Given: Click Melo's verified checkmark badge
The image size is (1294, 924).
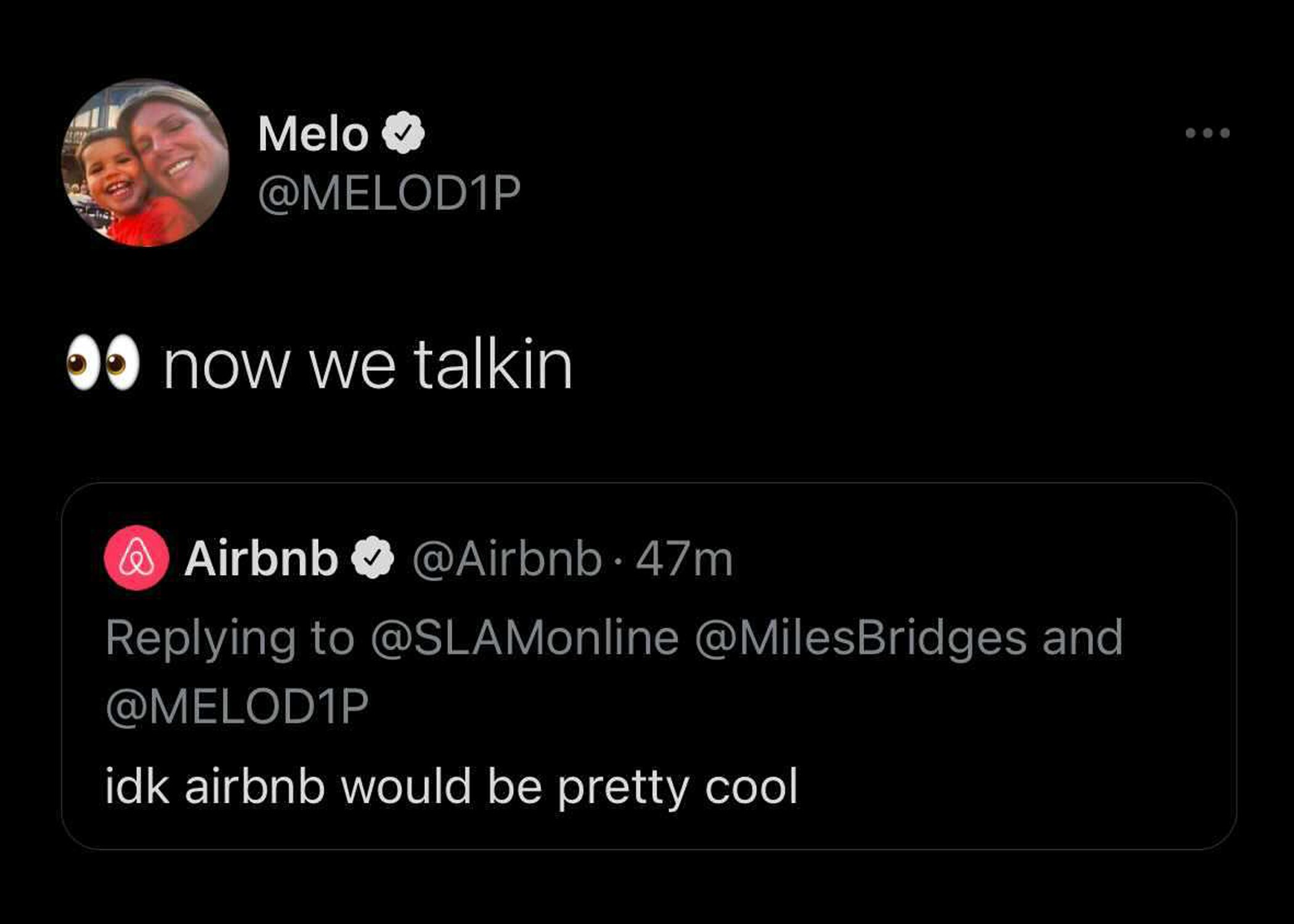Looking at the screenshot, I should click(x=403, y=133).
